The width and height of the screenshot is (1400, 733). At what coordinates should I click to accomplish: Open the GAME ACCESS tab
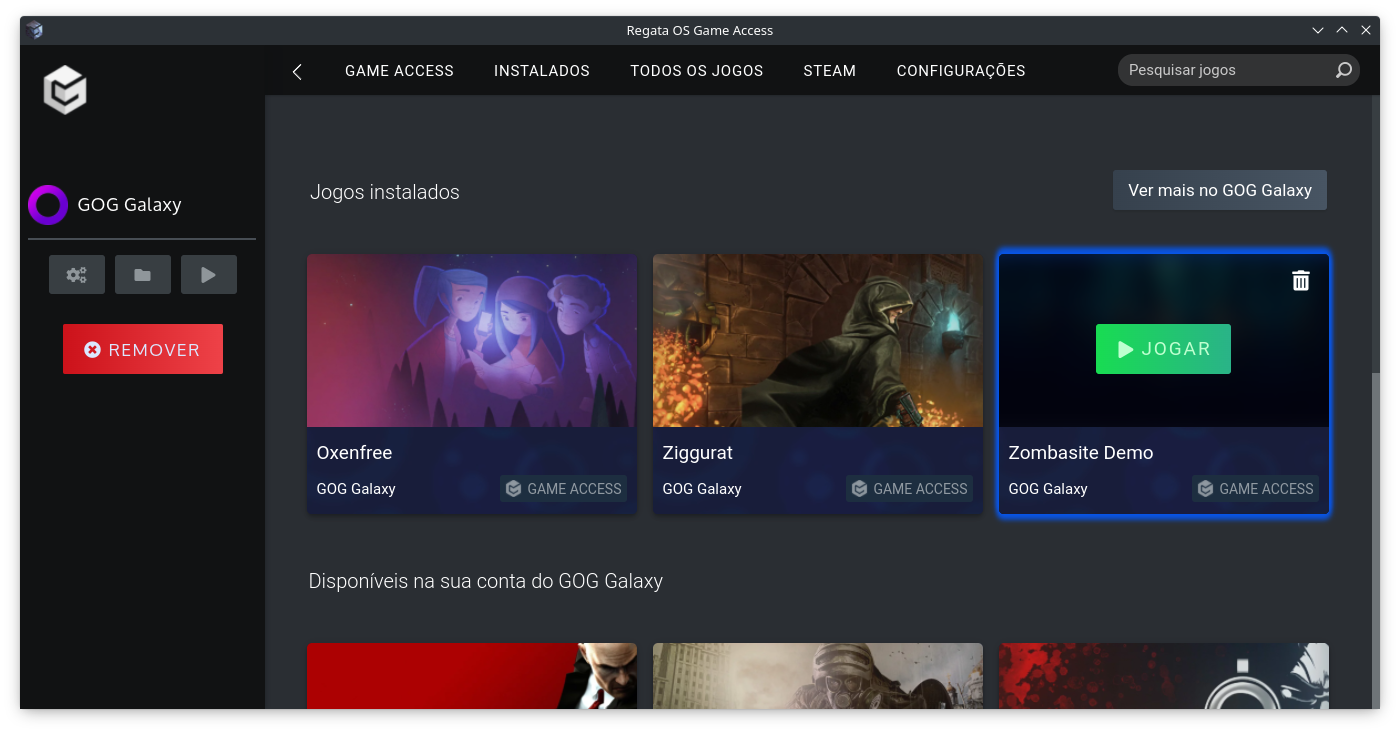(x=399, y=71)
